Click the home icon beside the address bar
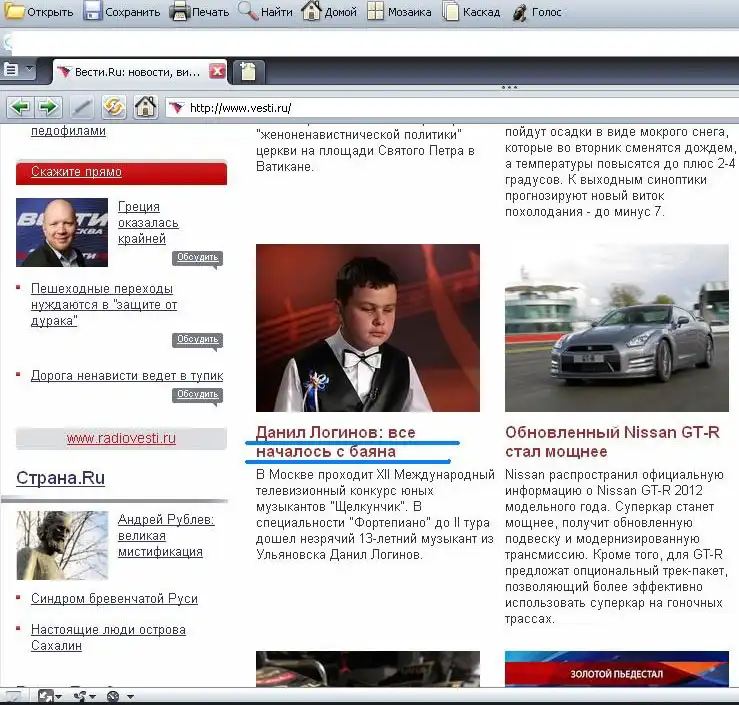This screenshot has height=705, width=739. [x=146, y=107]
